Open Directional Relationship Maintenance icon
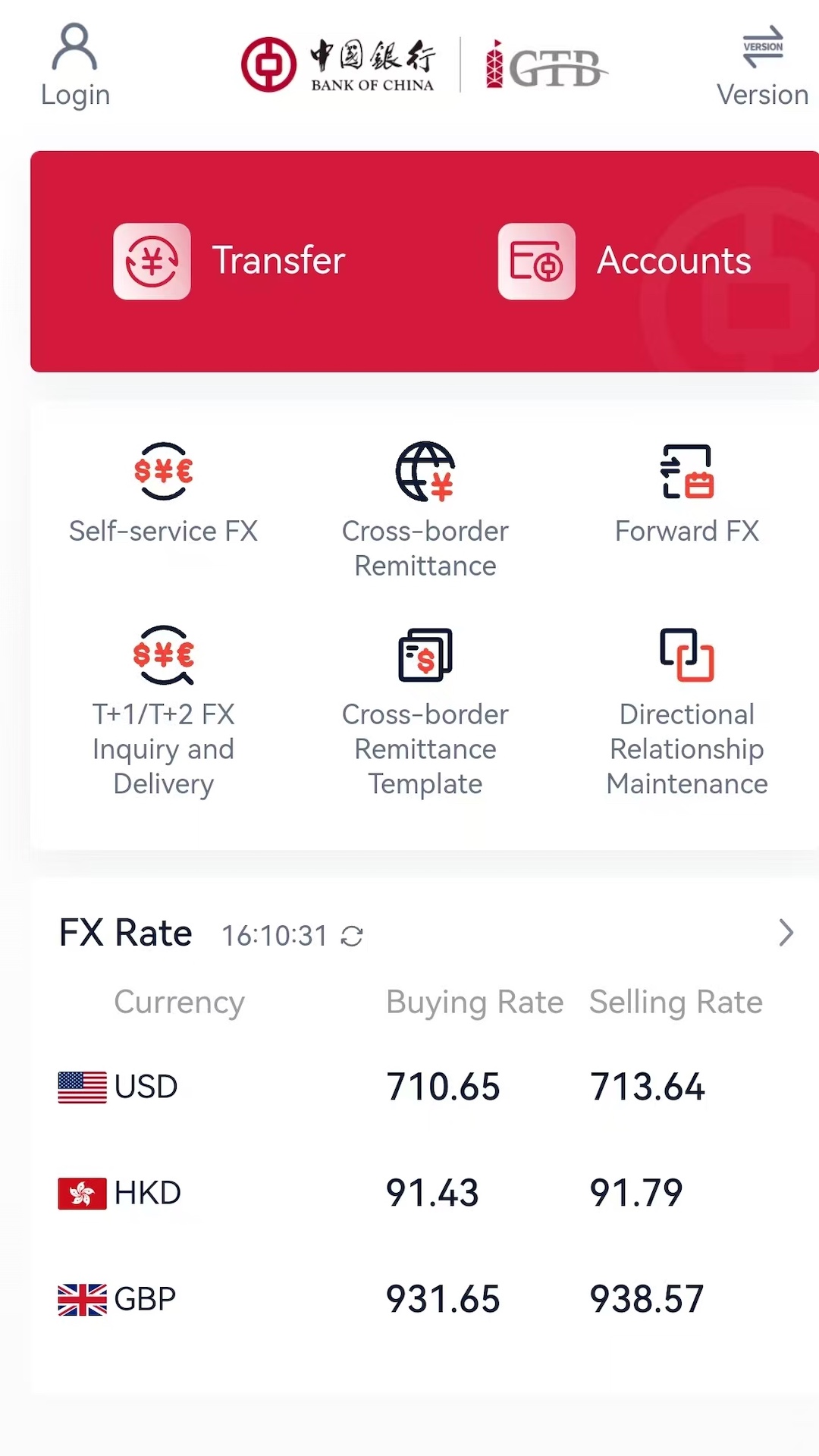This screenshot has height=1456, width=819. click(687, 654)
